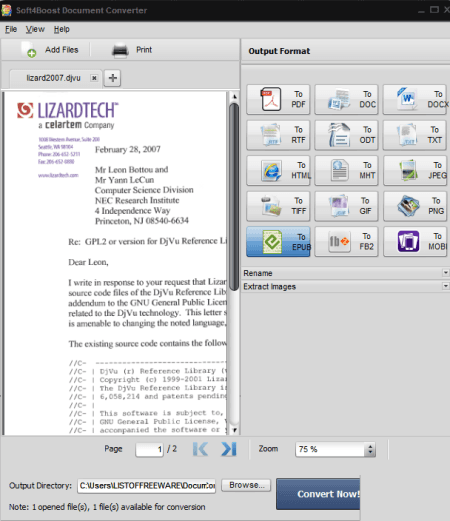Select the highlighted To EPUB format
Viewport: 450px width, 521px height.
(278, 242)
